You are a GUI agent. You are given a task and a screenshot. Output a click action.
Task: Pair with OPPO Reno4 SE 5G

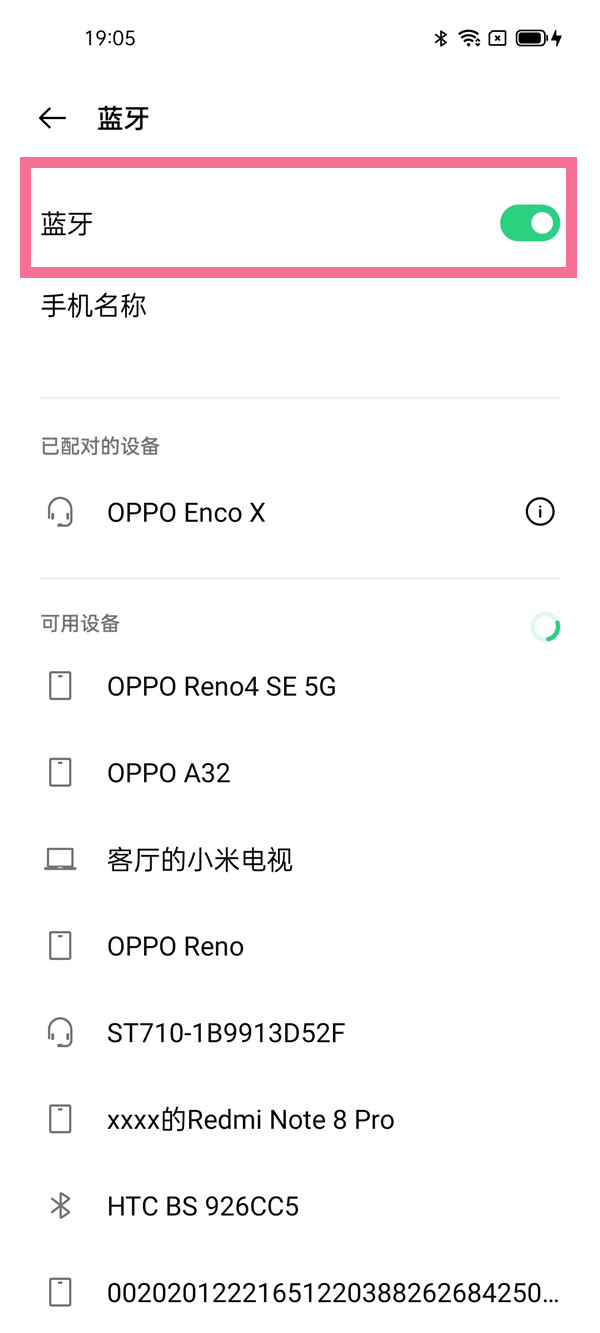pyautogui.click(x=221, y=687)
